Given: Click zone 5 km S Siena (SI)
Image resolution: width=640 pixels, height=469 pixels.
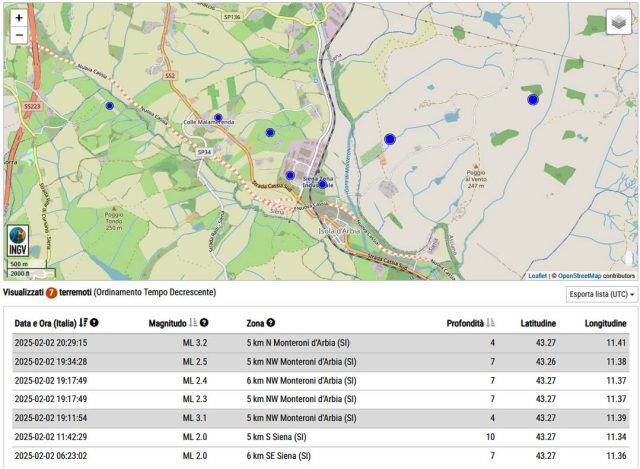Looking at the screenshot, I should [x=276, y=437].
